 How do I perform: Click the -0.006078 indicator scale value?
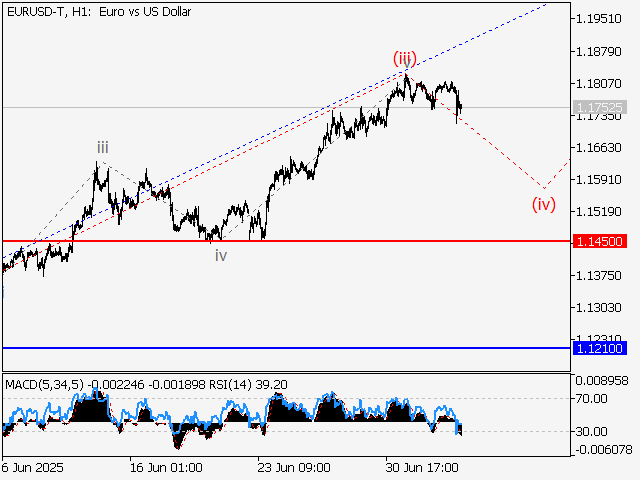coord(603,450)
